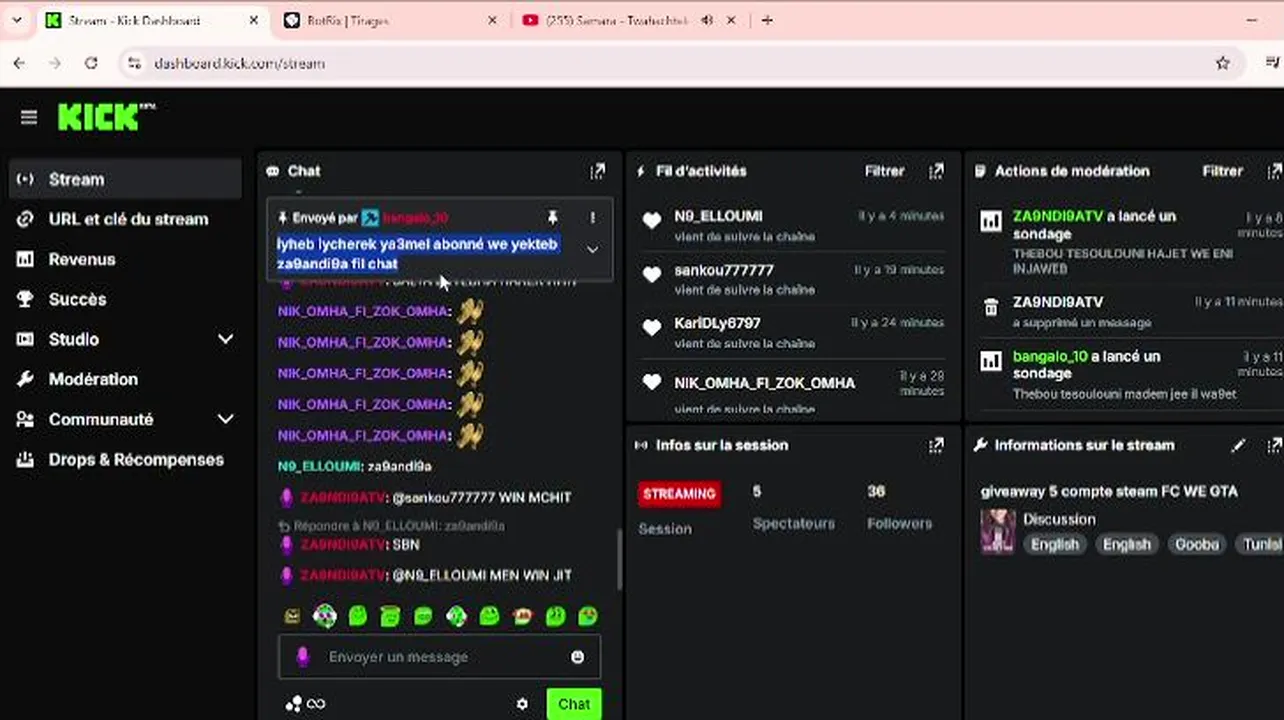The width and height of the screenshot is (1284, 720).
Task: Click NIK_OMHA_FI_ZOK_OMHA in the activity feed
Action: (x=765, y=383)
